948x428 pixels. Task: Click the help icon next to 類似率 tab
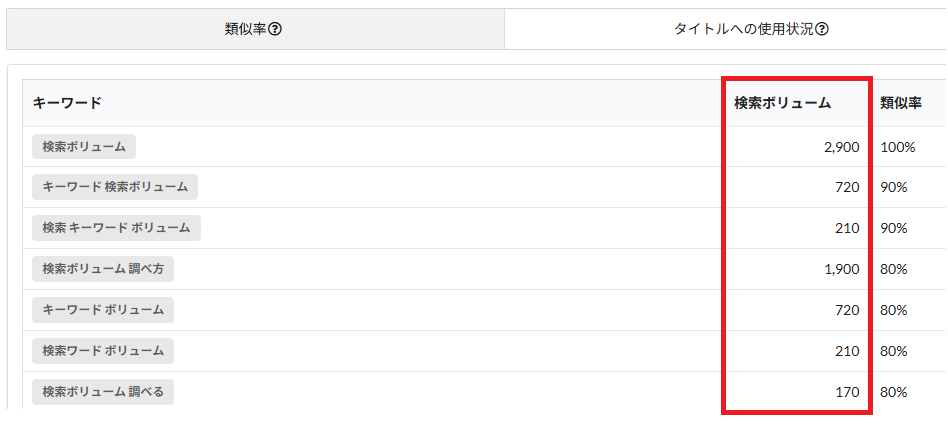[275, 29]
